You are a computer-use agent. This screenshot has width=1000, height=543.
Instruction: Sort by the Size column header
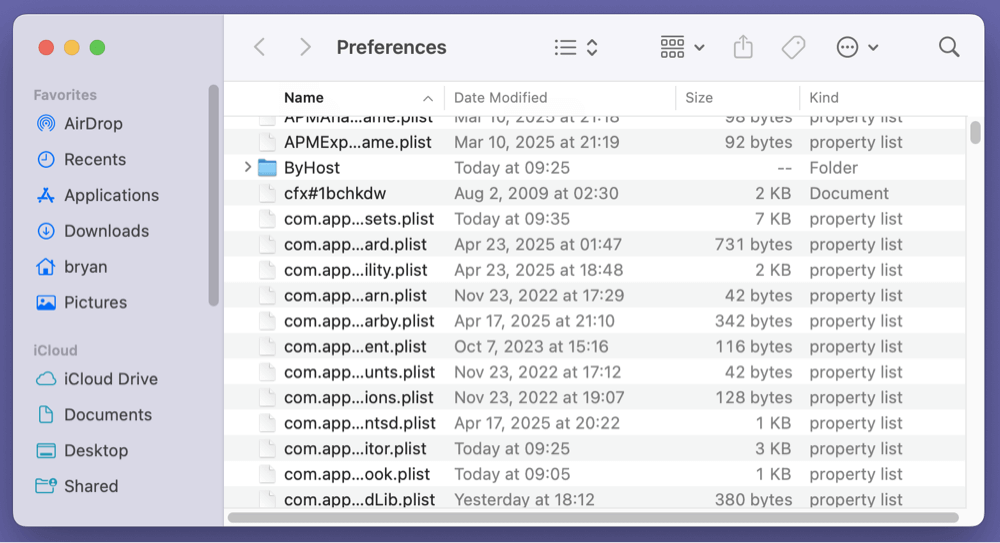pos(737,98)
